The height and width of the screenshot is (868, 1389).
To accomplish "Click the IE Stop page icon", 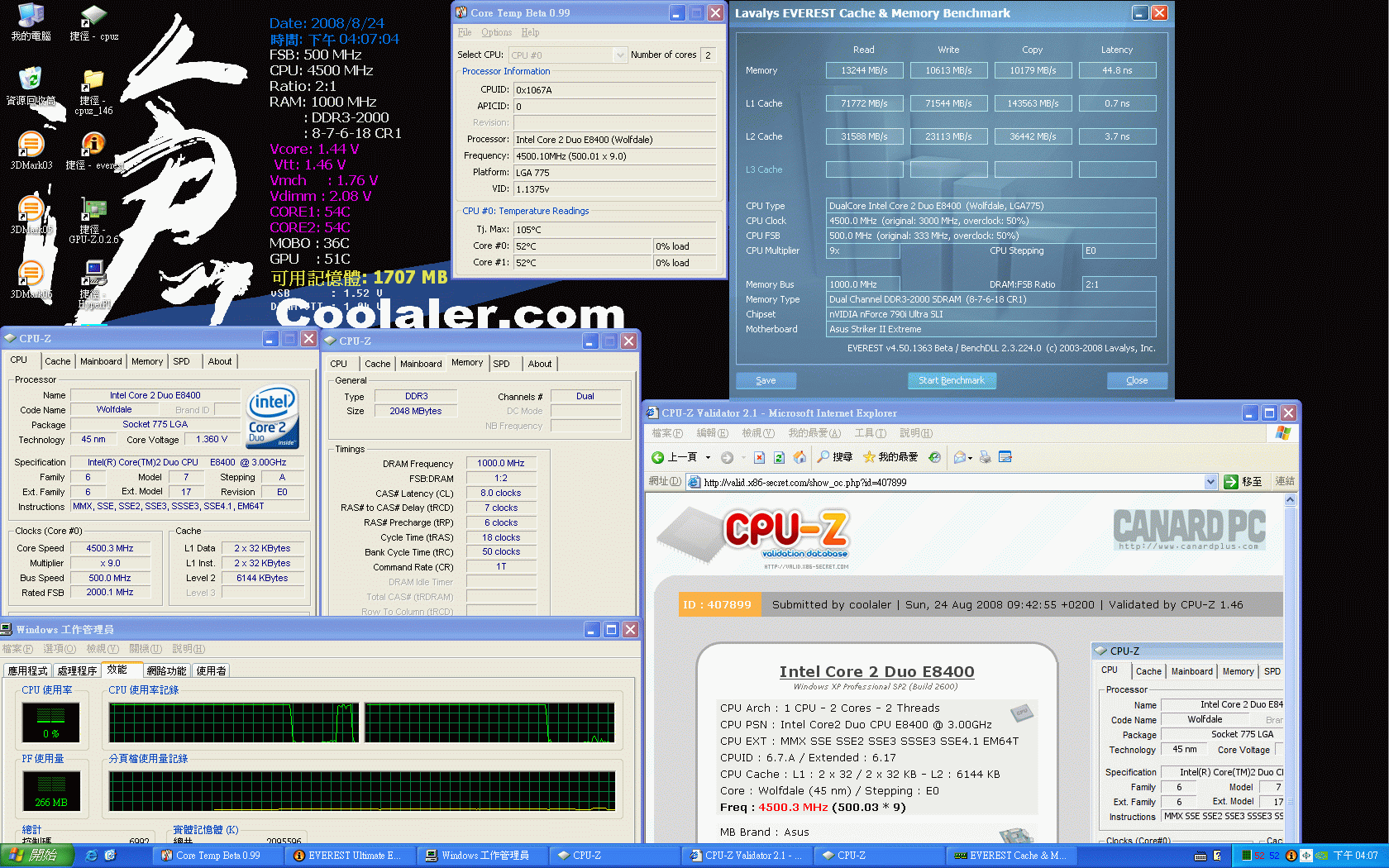I will (x=759, y=457).
